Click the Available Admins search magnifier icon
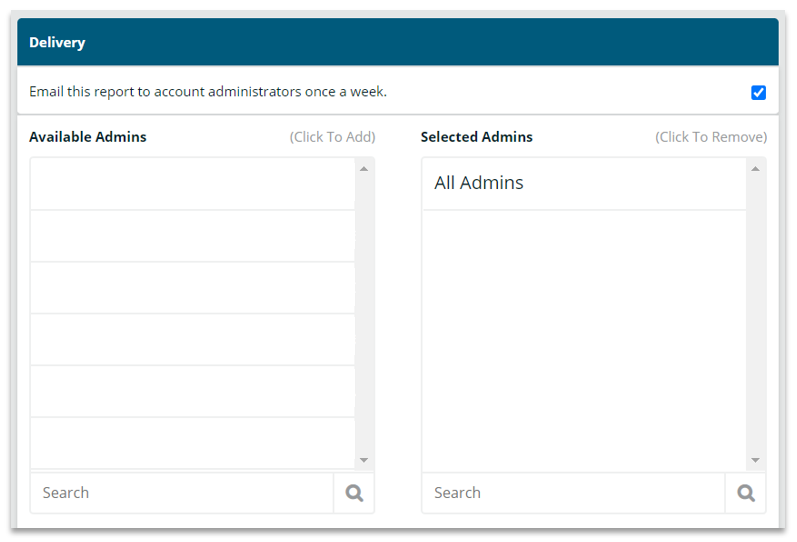The height and width of the screenshot is (542, 797). 354,493
